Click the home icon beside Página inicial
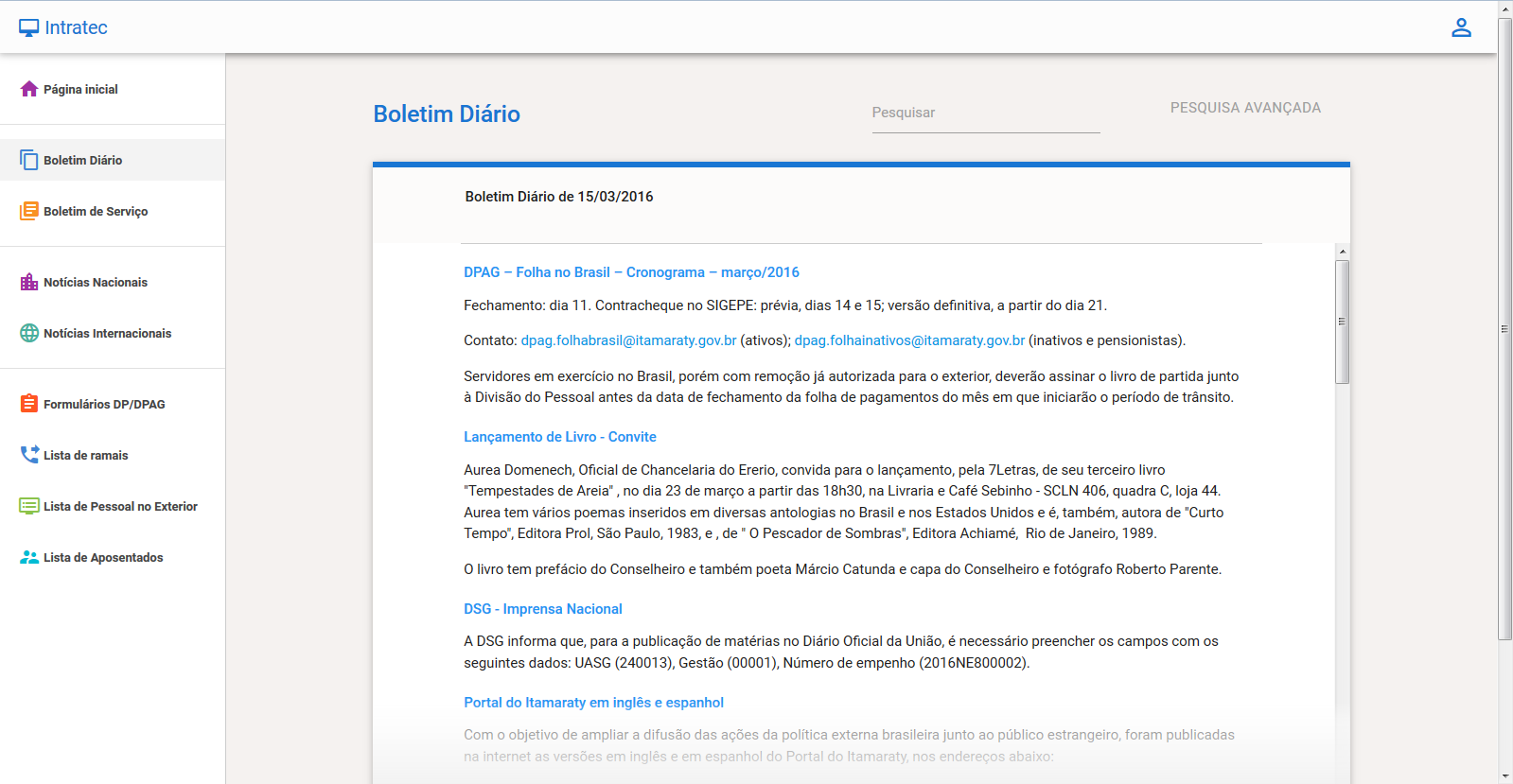This screenshot has height=784, width=1513. point(29,89)
